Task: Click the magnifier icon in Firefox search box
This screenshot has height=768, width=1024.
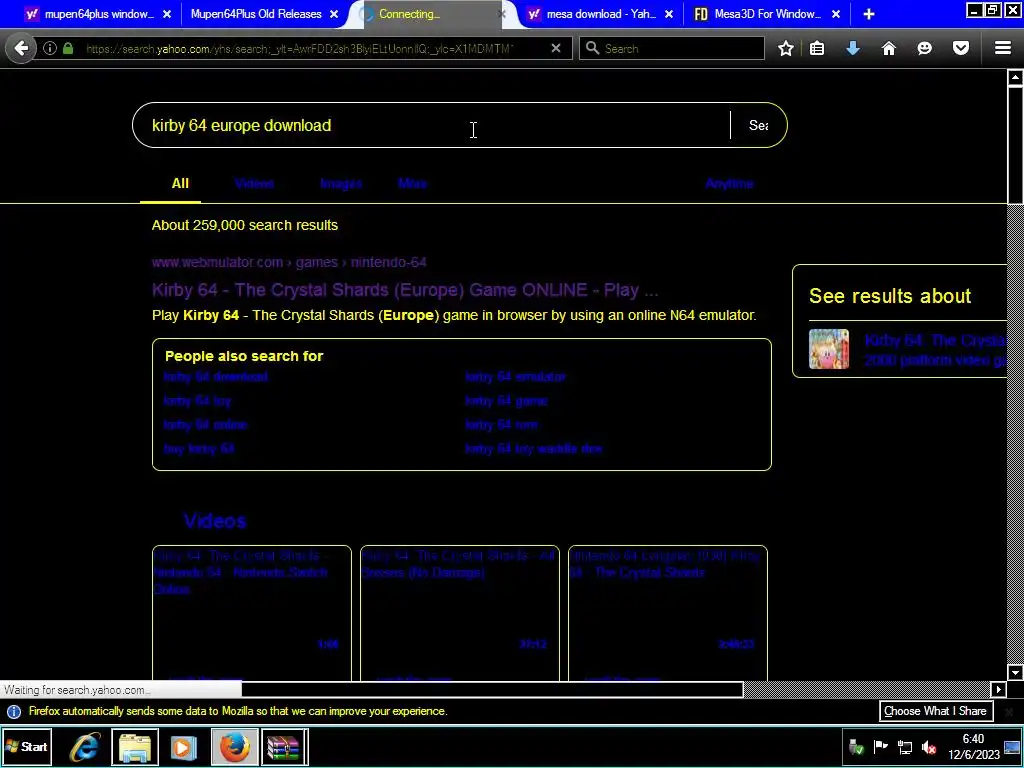Action: coord(592,48)
